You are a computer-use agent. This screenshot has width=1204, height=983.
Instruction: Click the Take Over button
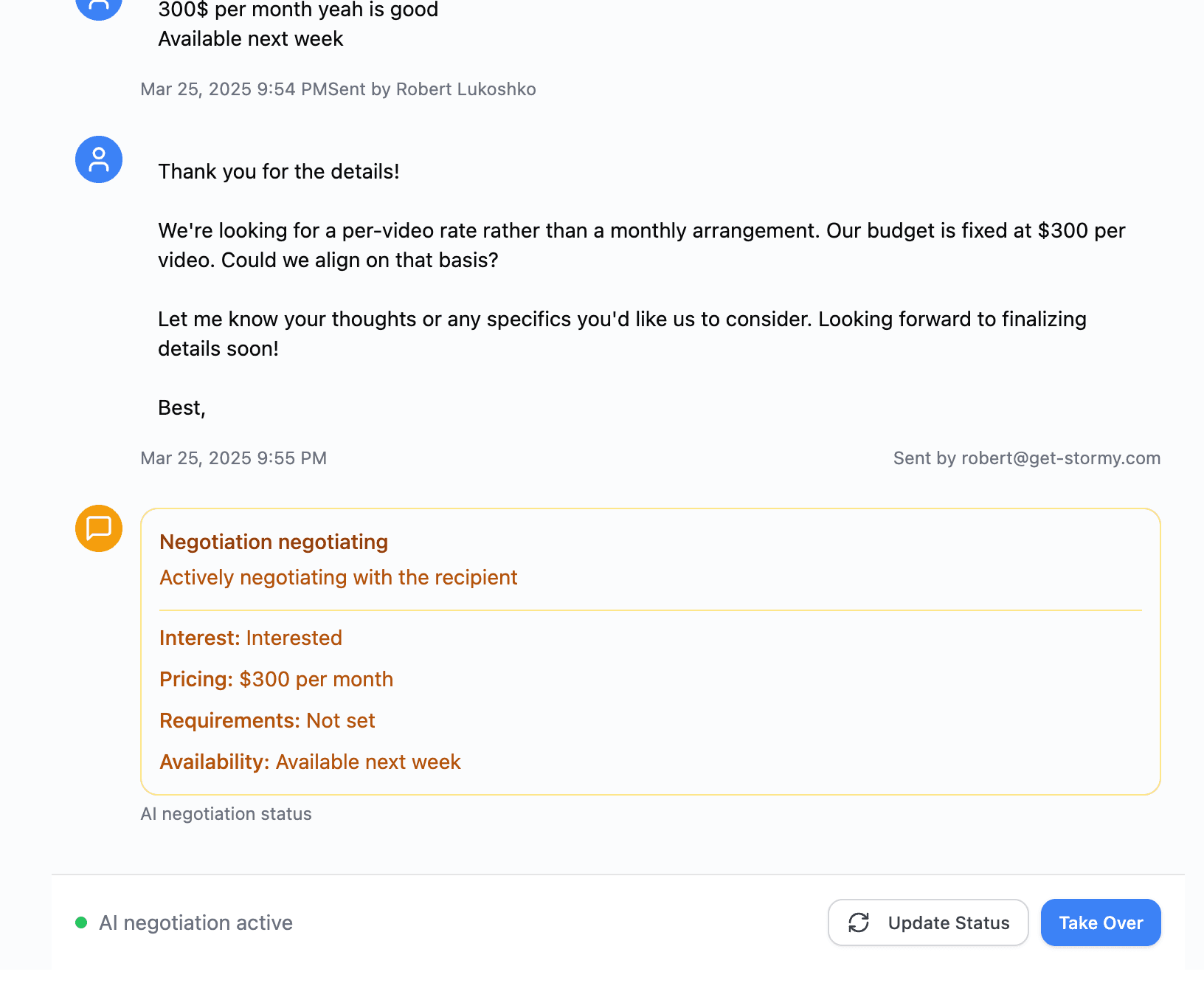(x=1101, y=922)
